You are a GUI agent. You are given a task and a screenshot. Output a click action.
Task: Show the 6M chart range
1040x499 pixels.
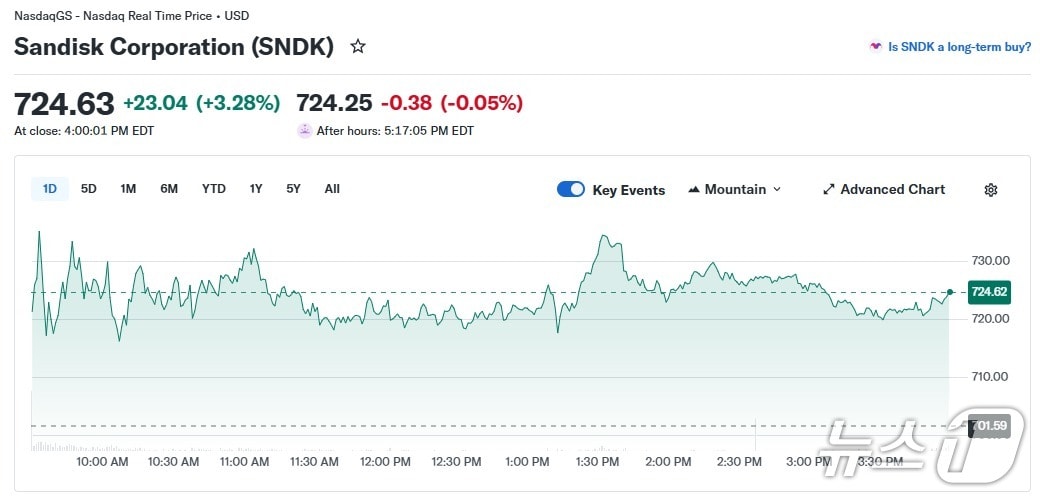pyautogui.click(x=169, y=189)
